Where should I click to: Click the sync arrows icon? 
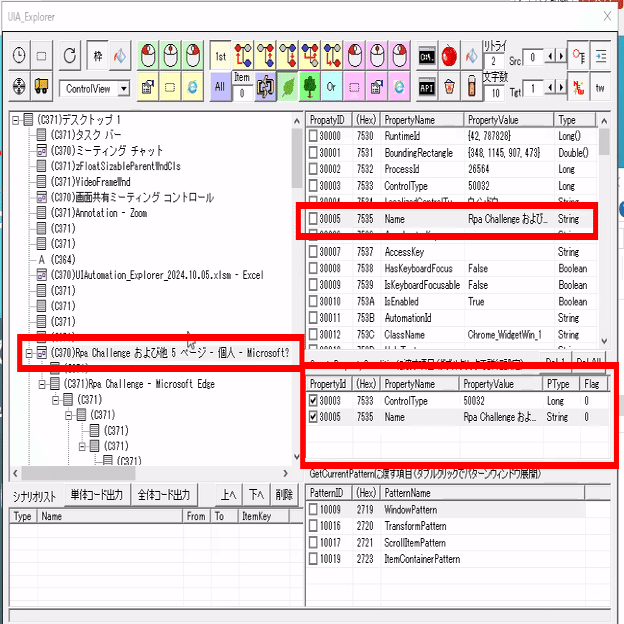click(265, 86)
